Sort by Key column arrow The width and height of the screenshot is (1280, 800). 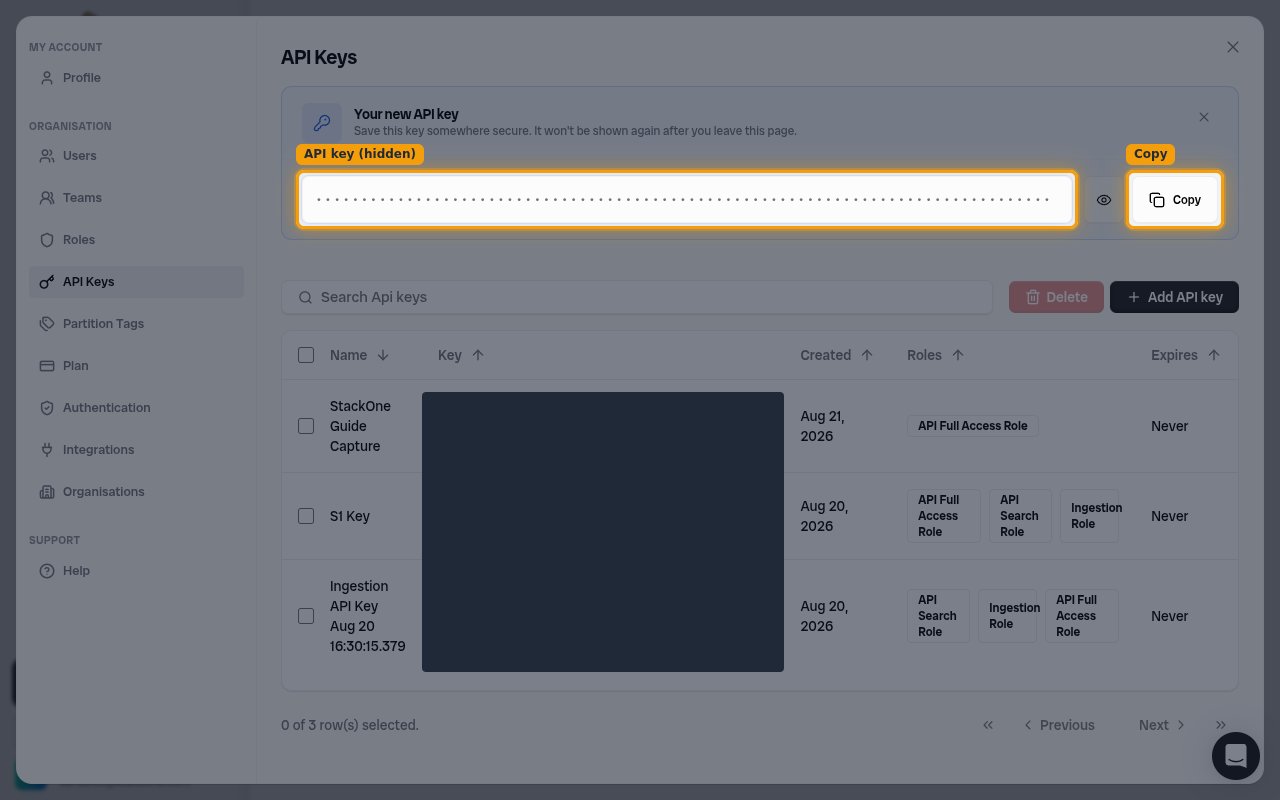point(478,355)
